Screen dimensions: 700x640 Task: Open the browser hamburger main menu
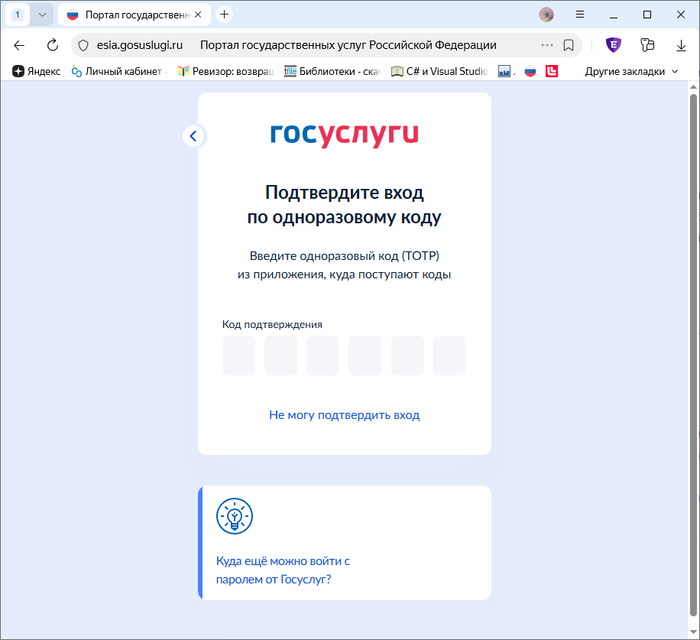pos(580,14)
